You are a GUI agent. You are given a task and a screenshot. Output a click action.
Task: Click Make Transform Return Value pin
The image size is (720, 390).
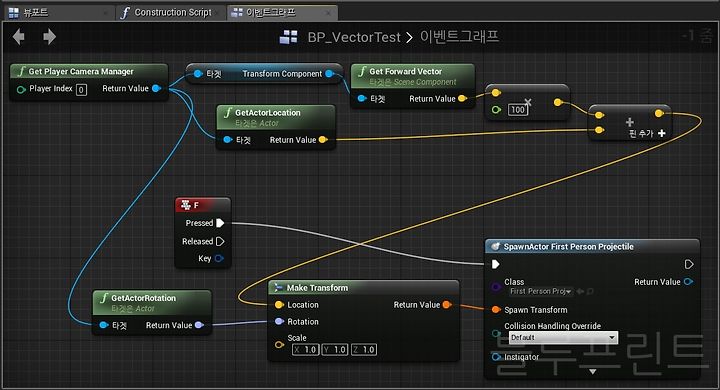pyautogui.click(x=447, y=305)
